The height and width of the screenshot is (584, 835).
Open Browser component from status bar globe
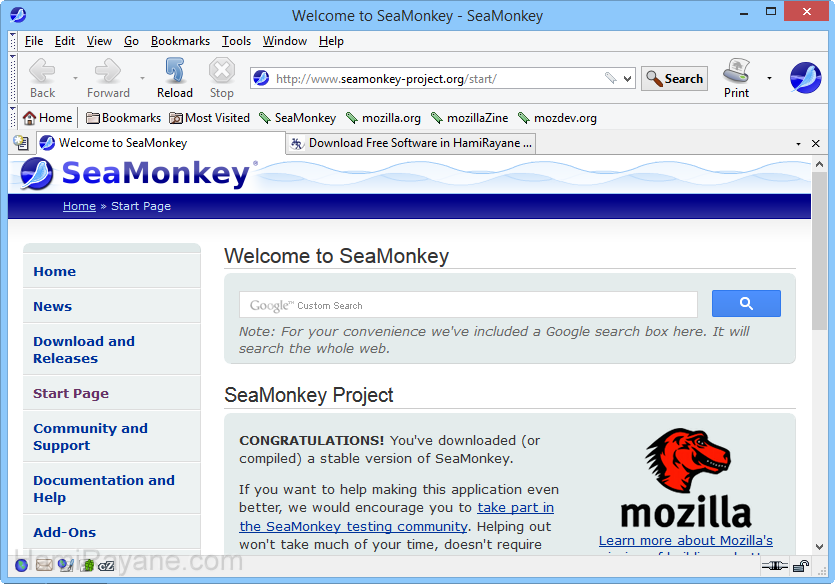pos(21,565)
